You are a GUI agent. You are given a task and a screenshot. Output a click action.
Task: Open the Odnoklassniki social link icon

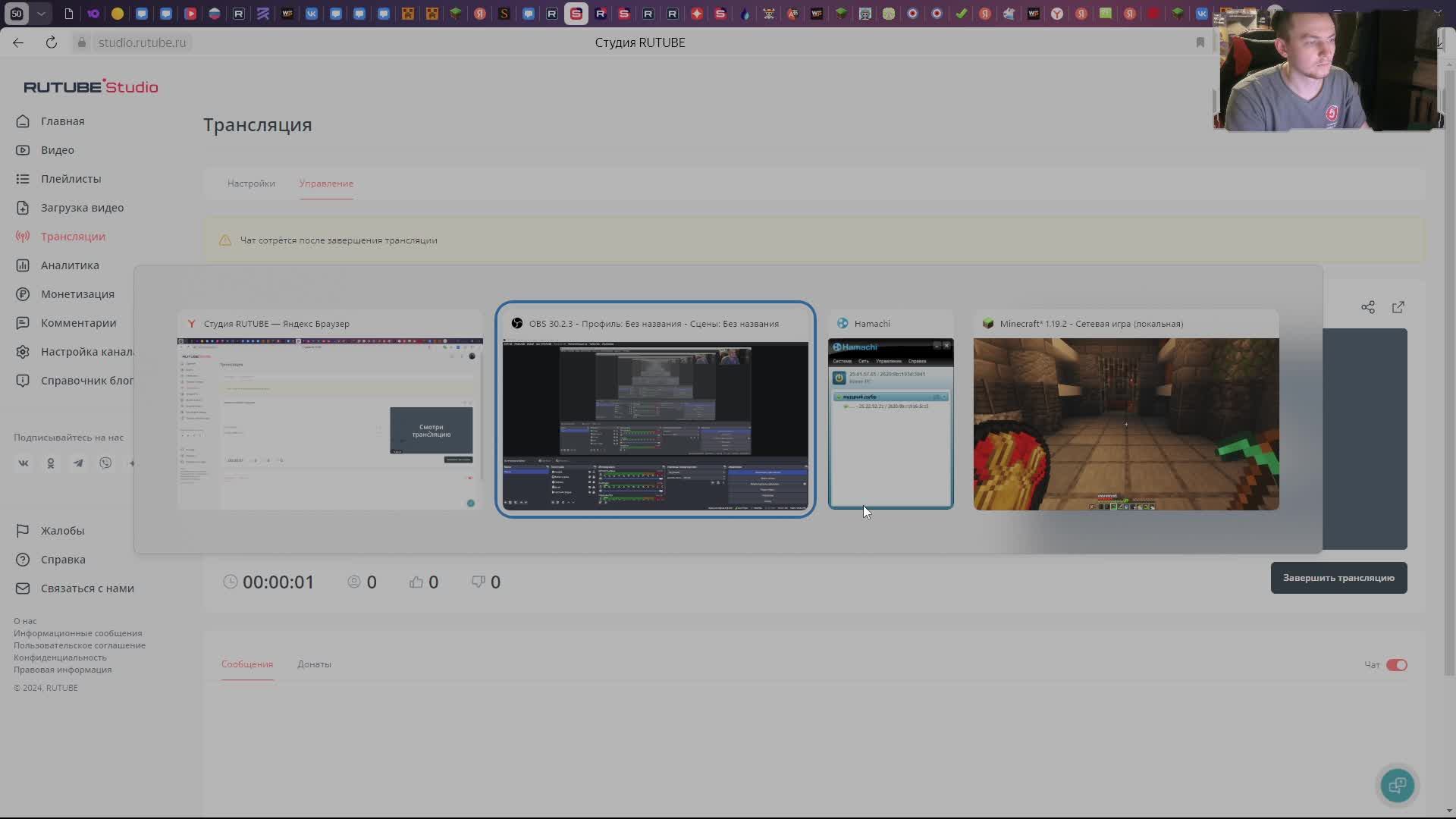point(51,463)
